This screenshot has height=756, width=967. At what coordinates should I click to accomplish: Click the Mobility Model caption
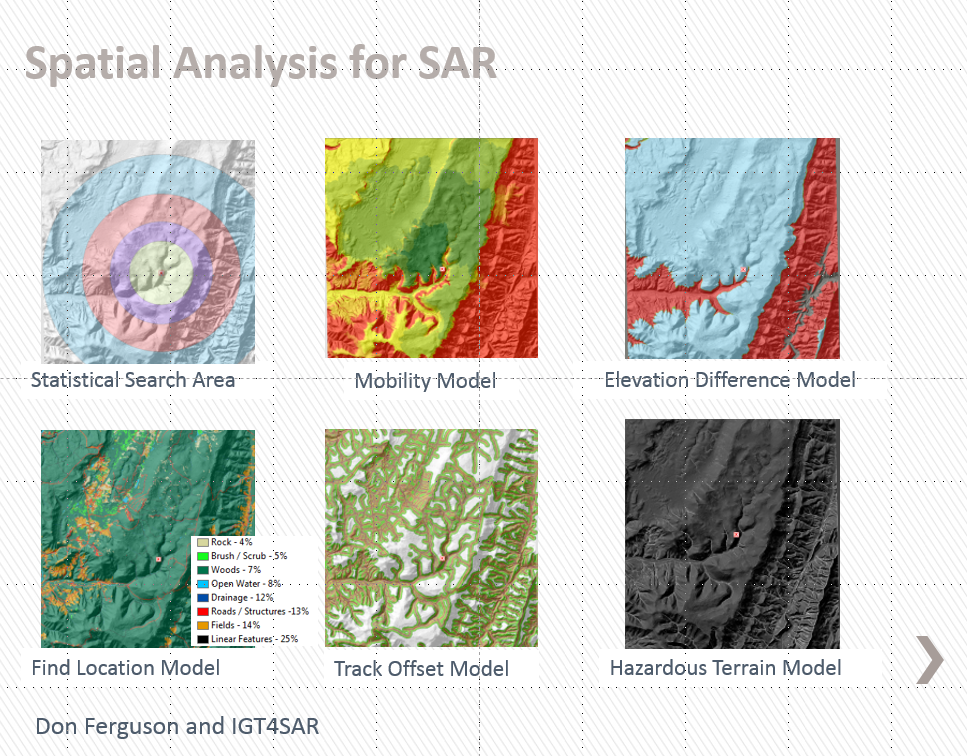[425, 380]
